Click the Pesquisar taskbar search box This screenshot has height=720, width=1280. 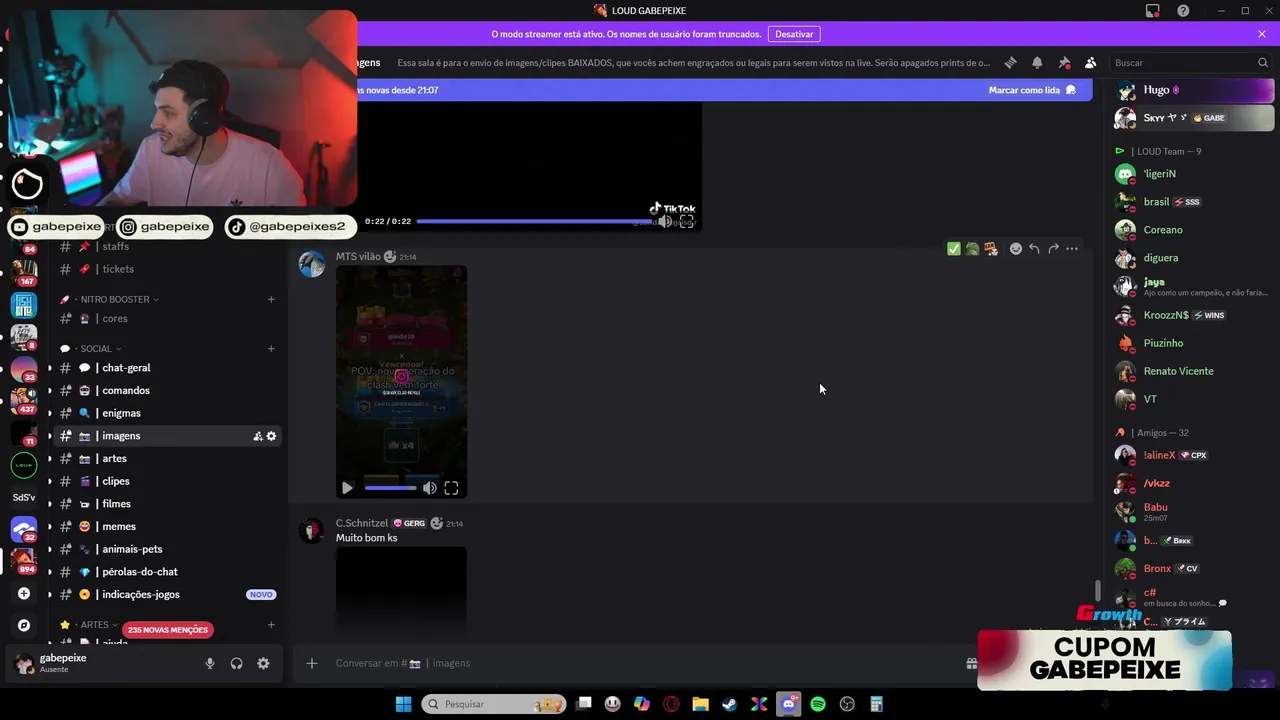point(494,704)
